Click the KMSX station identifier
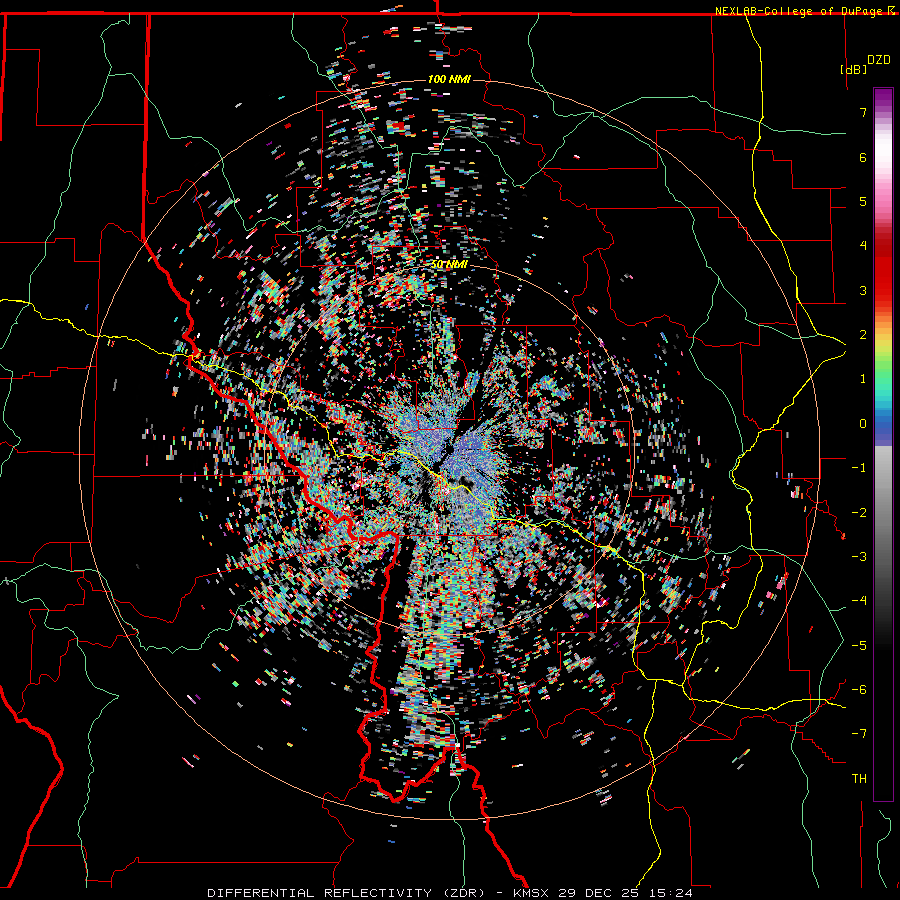Screen dimensions: 900x900 (531, 893)
